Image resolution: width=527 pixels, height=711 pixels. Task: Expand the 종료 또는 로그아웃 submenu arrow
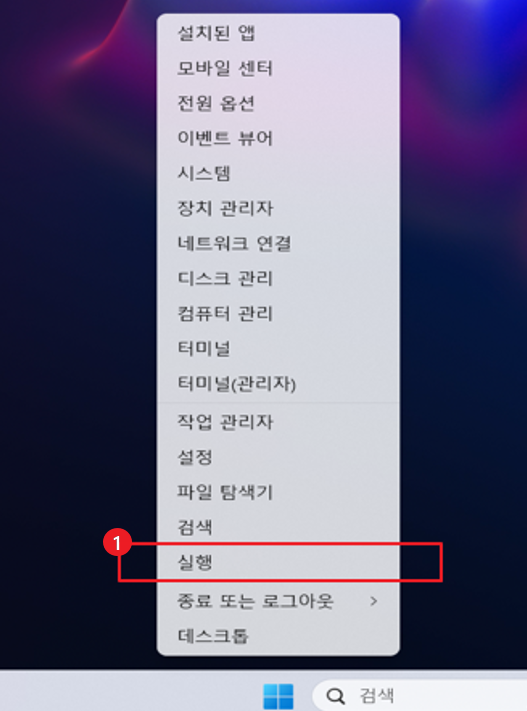click(x=373, y=601)
